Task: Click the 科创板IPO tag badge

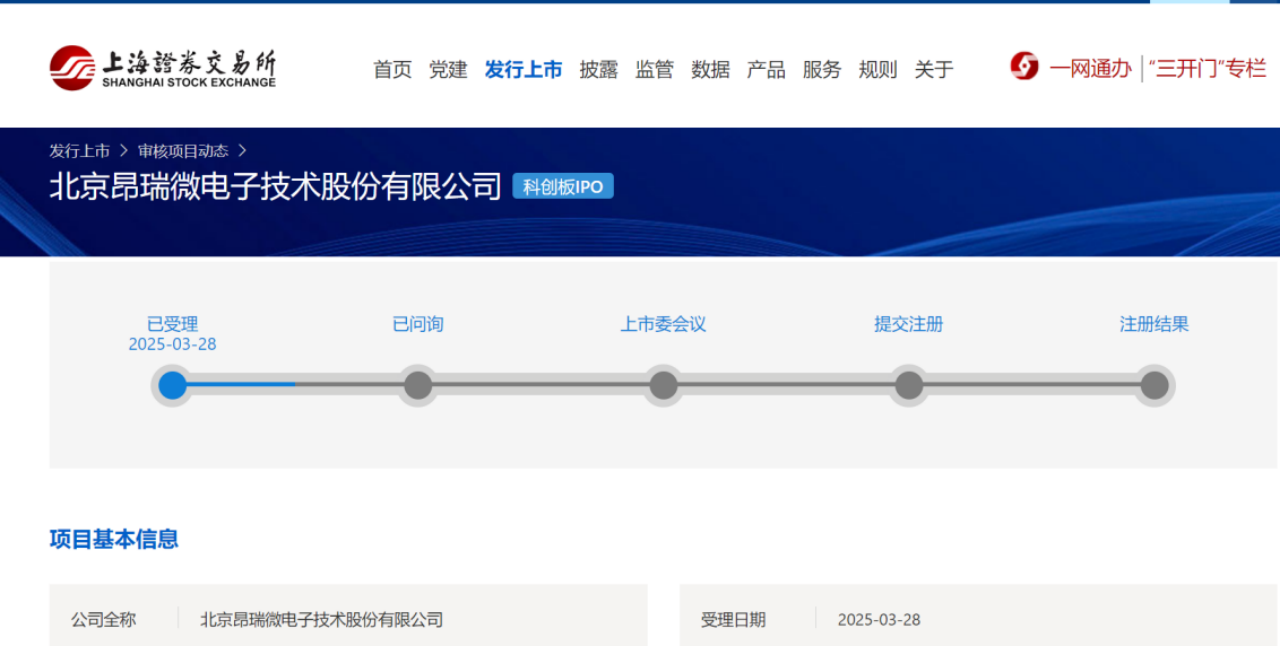Action: coord(563,187)
